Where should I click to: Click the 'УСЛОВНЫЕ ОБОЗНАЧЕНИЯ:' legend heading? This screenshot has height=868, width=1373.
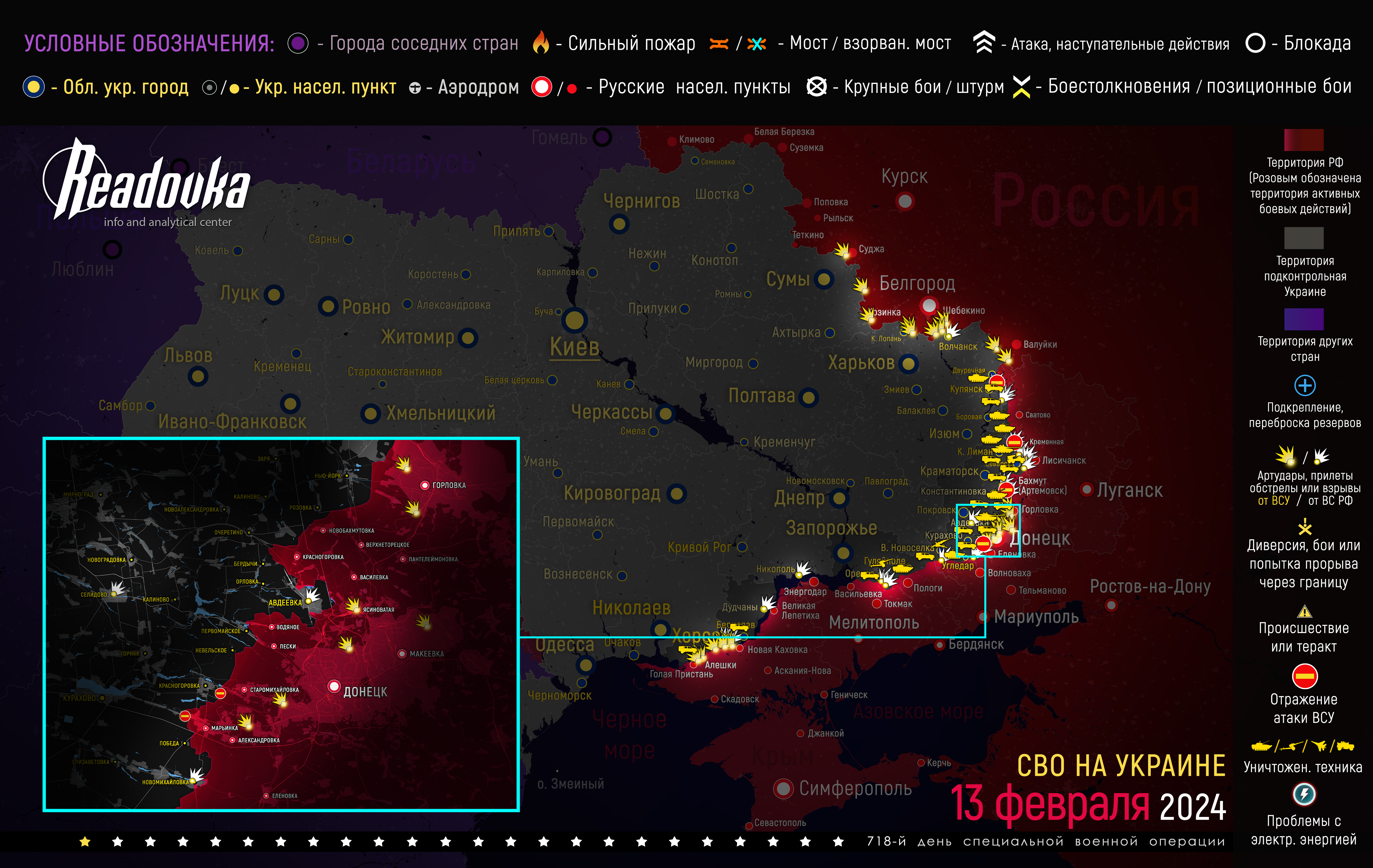click(x=149, y=44)
